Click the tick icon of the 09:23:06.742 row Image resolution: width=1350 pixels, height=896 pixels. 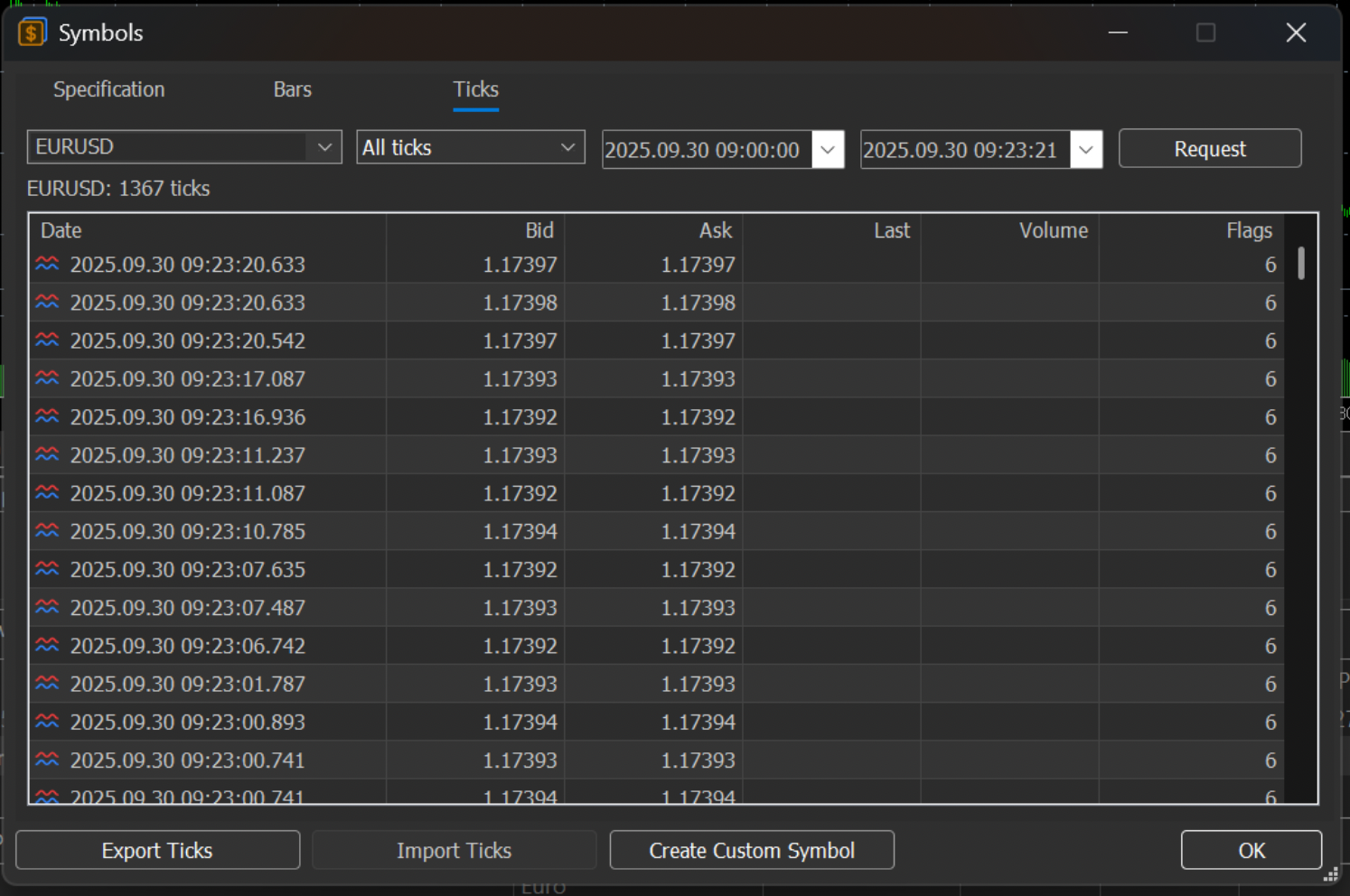click(x=47, y=646)
